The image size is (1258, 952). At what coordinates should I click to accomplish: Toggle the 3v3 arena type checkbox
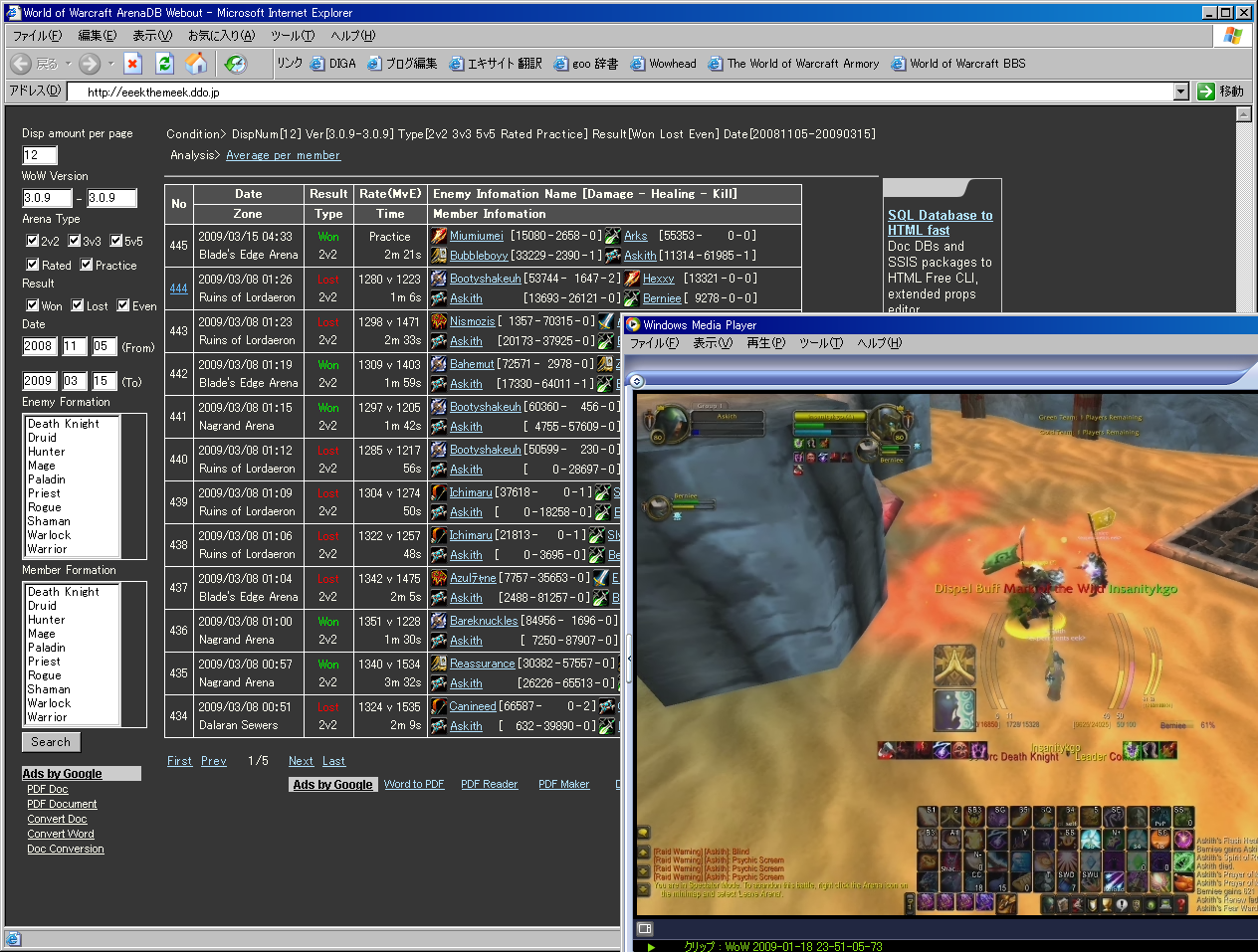pyautogui.click(x=74, y=241)
